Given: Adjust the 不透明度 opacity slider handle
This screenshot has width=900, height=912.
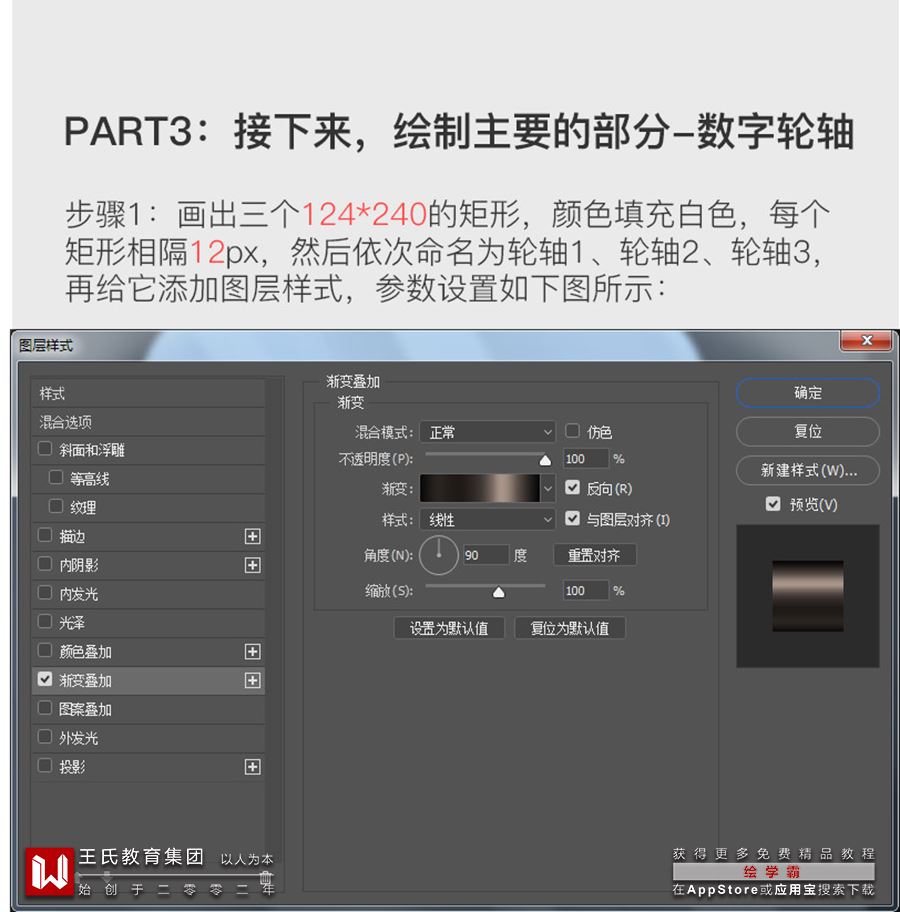Looking at the screenshot, I should coord(545,461).
